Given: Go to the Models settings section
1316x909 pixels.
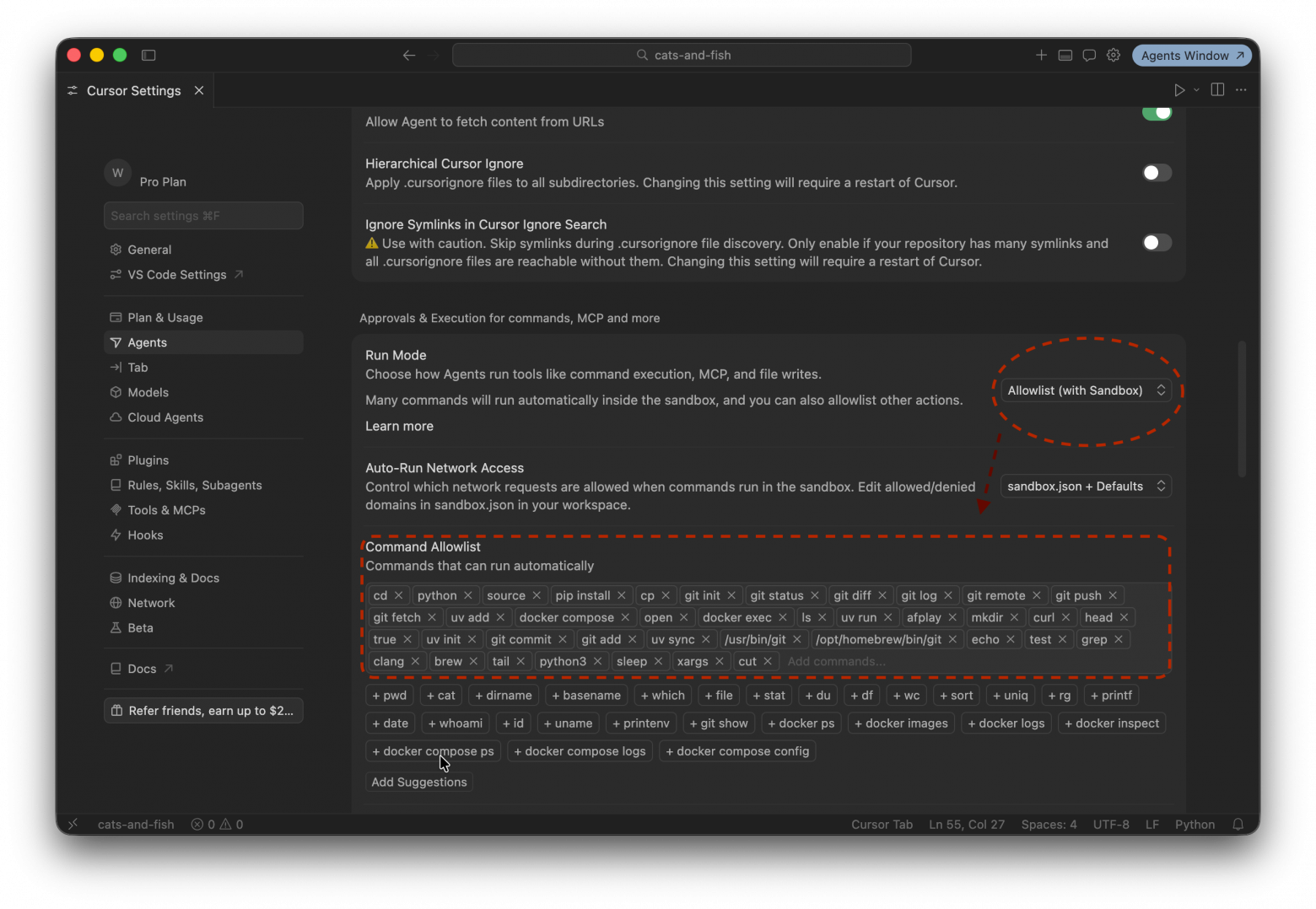Looking at the screenshot, I should (203, 393).
